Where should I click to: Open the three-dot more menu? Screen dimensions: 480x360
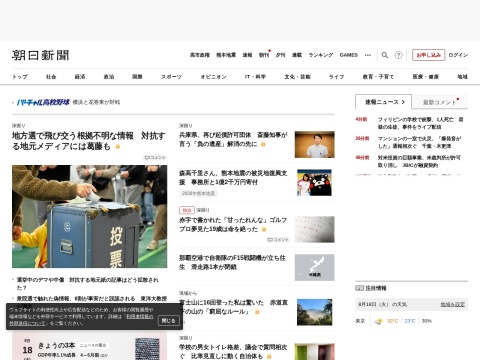pos(368,55)
